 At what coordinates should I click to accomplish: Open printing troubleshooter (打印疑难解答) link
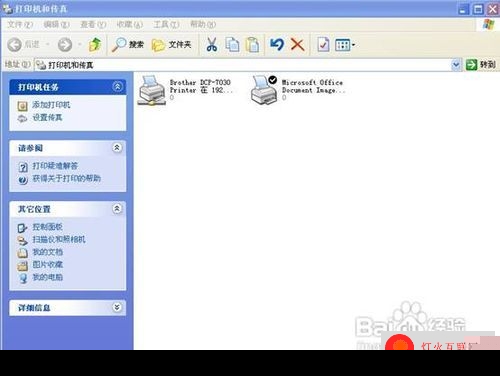[x=55, y=166]
